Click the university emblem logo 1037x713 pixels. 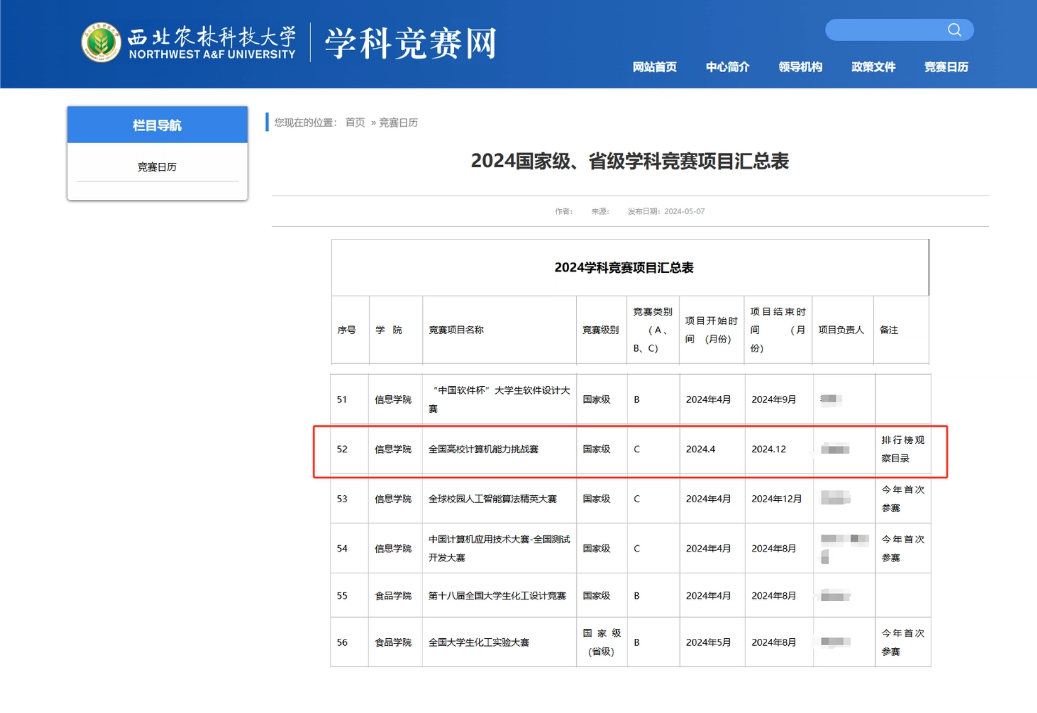(x=101, y=42)
